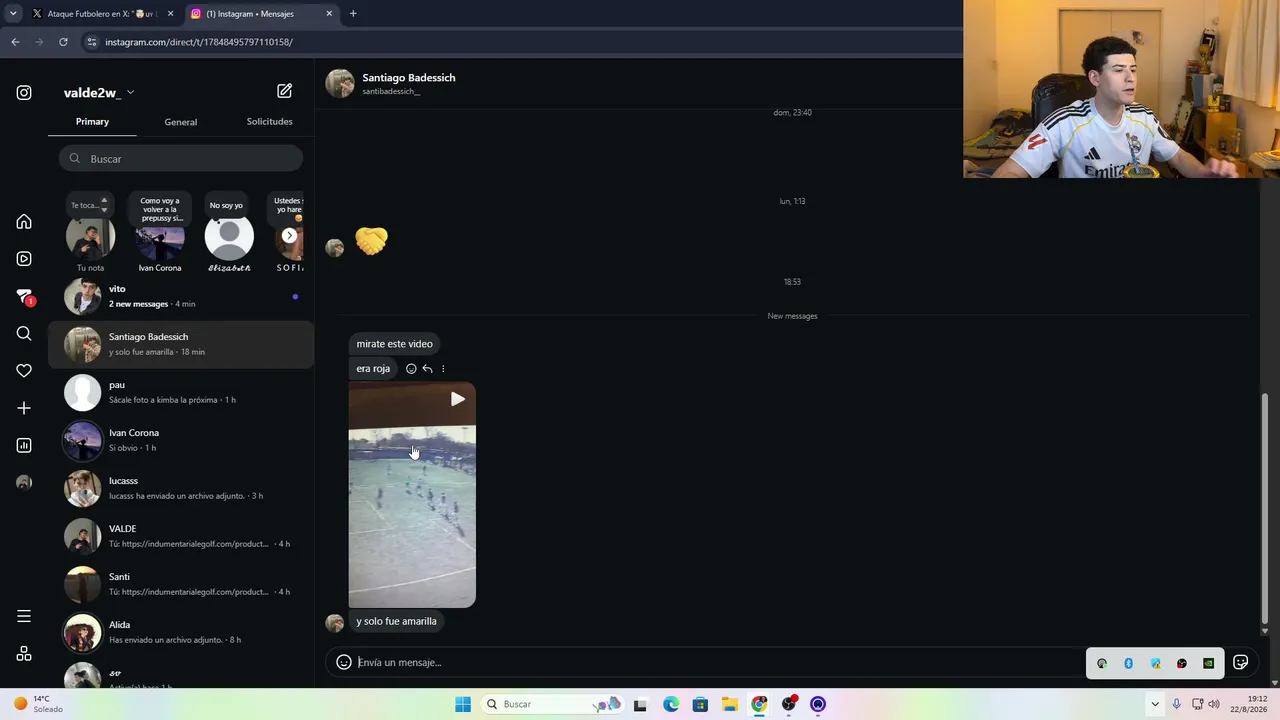Select Santiago Badessich chat in list

click(x=181, y=345)
